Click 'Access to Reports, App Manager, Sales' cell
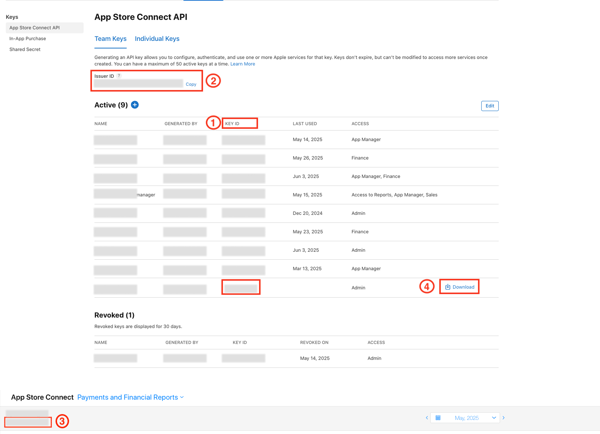The image size is (600, 434). coord(394,195)
